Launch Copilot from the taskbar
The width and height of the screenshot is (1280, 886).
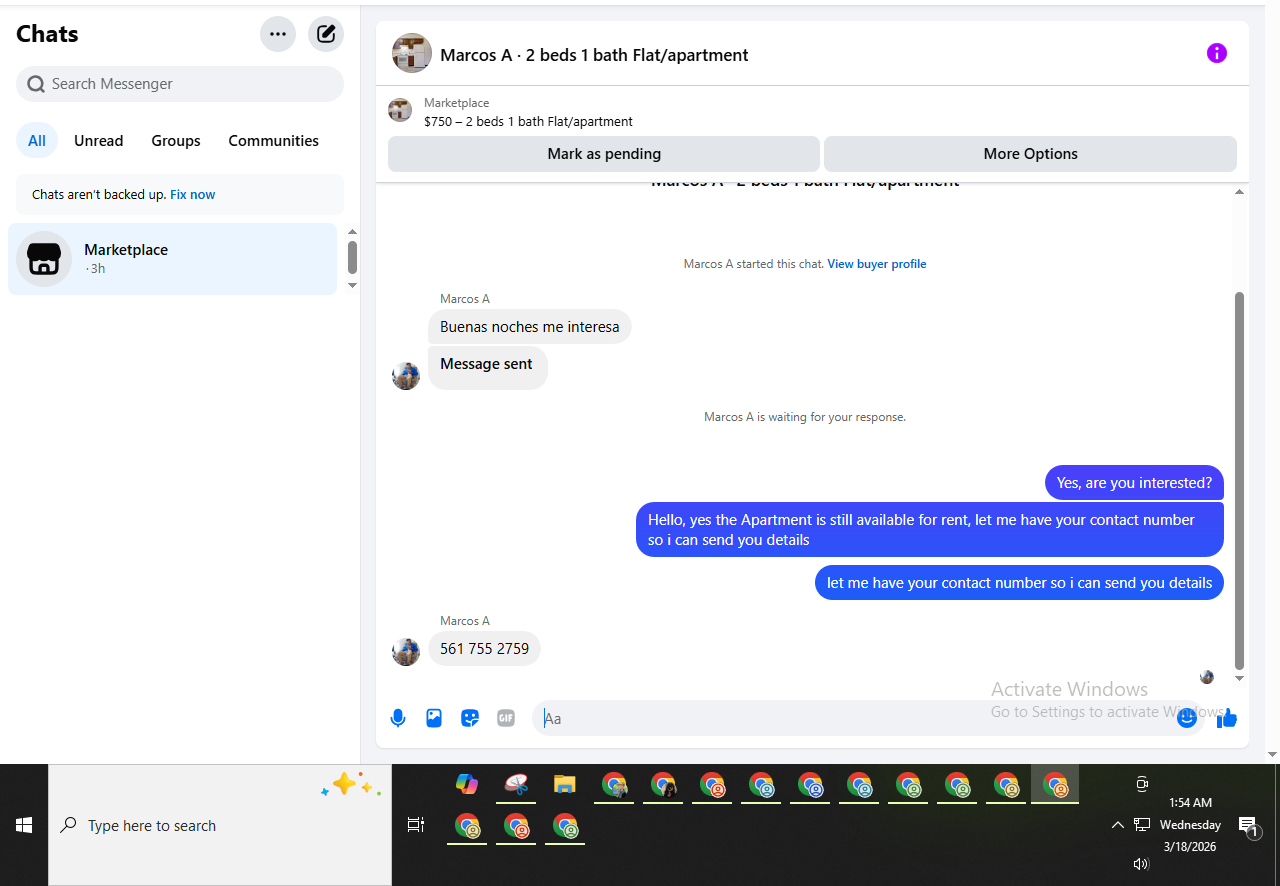click(467, 784)
